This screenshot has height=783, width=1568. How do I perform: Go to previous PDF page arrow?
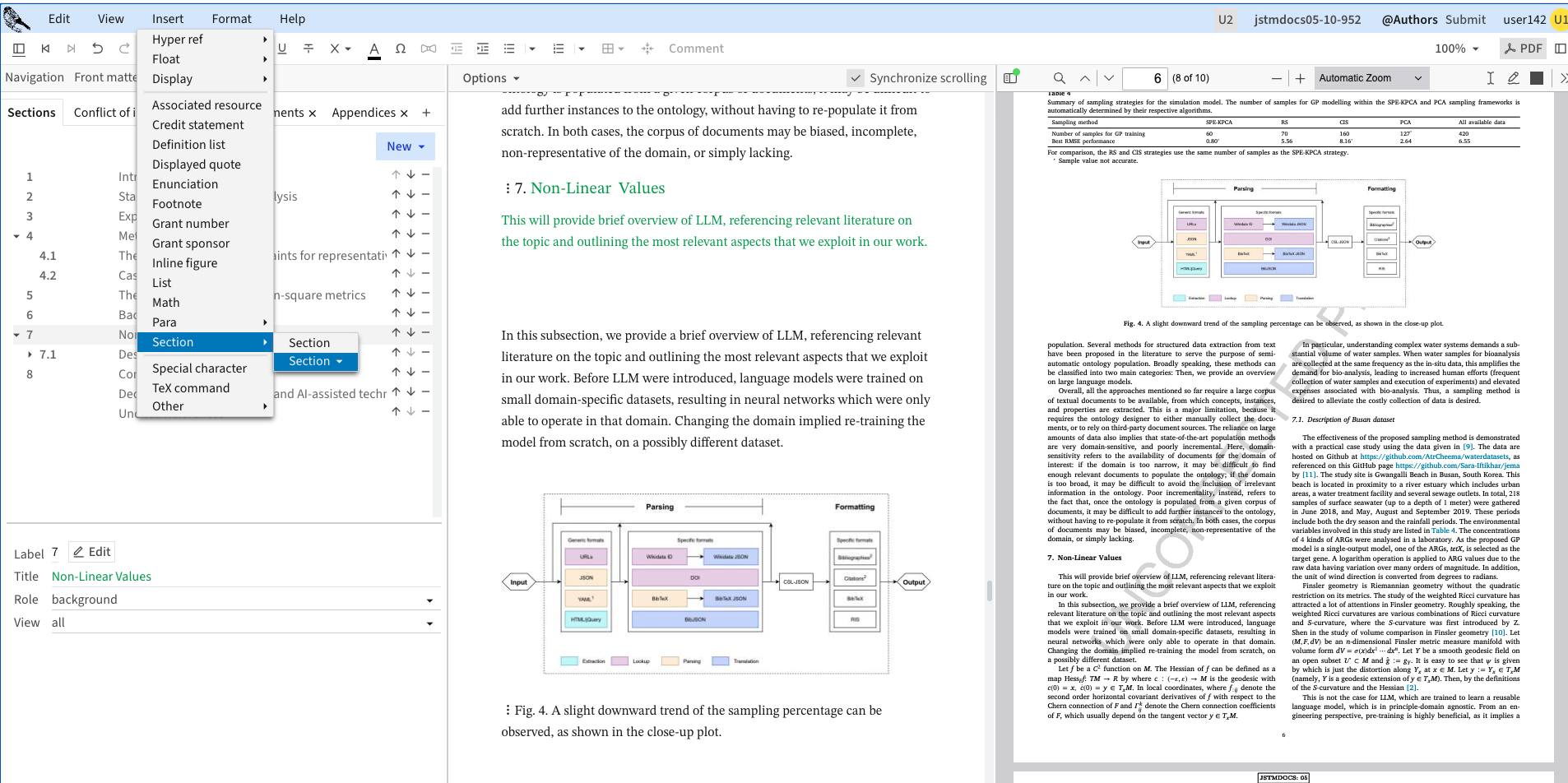(1085, 78)
